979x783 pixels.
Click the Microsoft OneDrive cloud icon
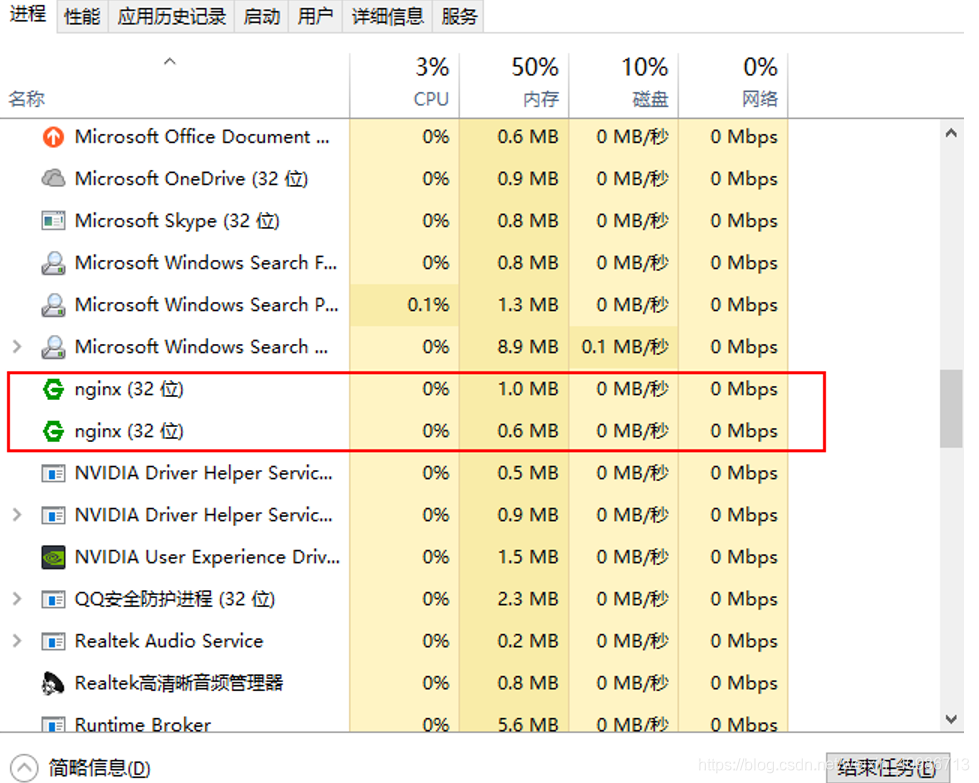53,179
